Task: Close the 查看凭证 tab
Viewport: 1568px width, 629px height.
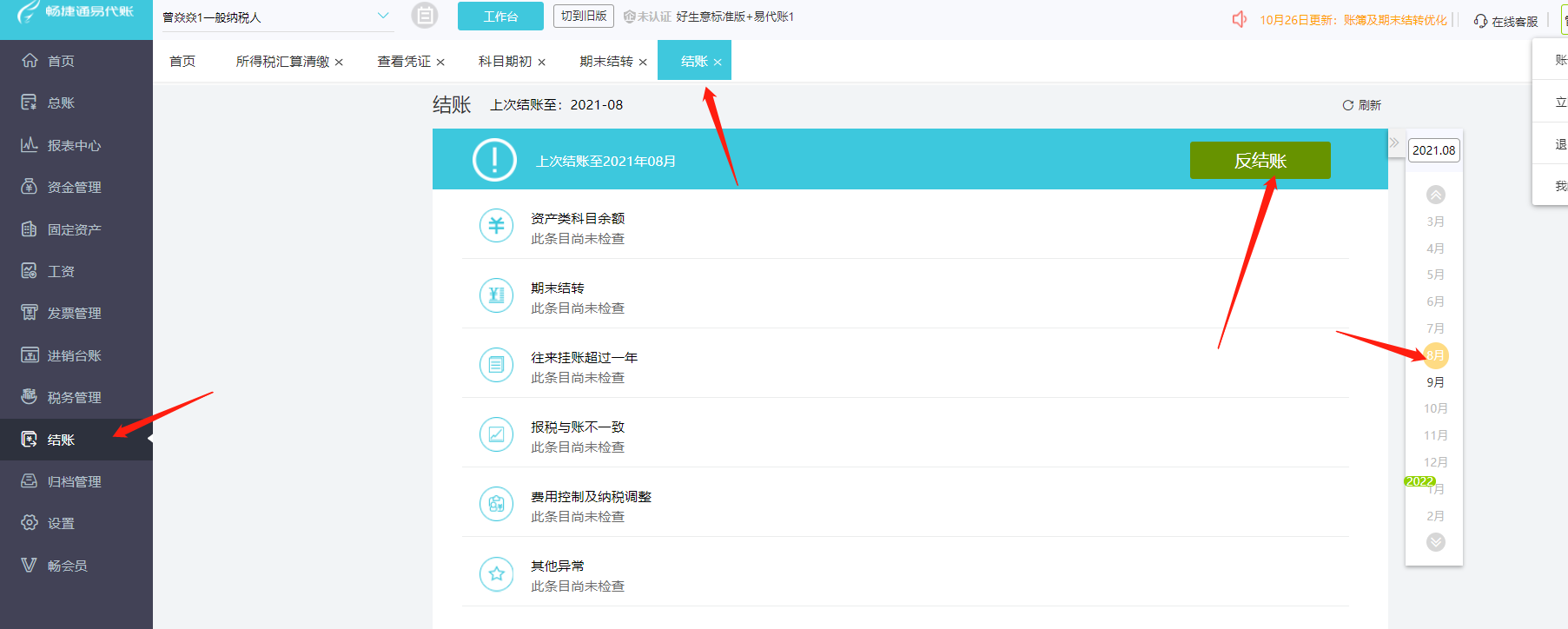Action: pyautogui.click(x=440, y=62)
